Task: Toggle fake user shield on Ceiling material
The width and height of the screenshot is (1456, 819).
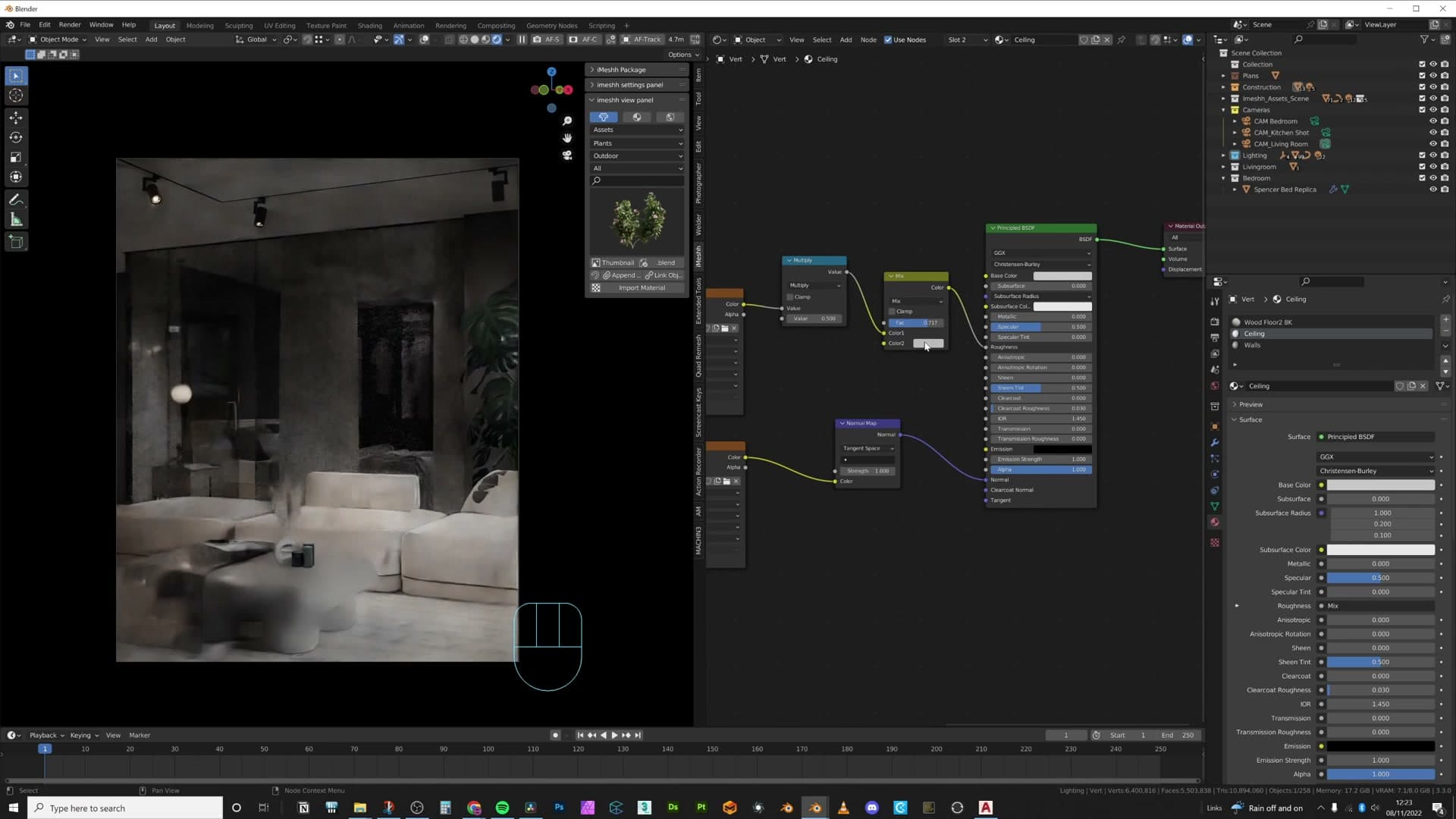Action: (x=1400, y=386)
